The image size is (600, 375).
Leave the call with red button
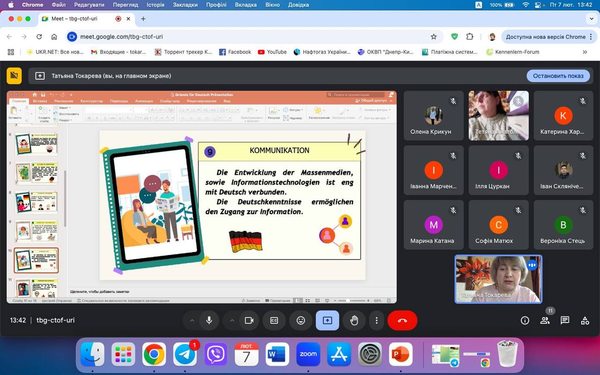402,320
